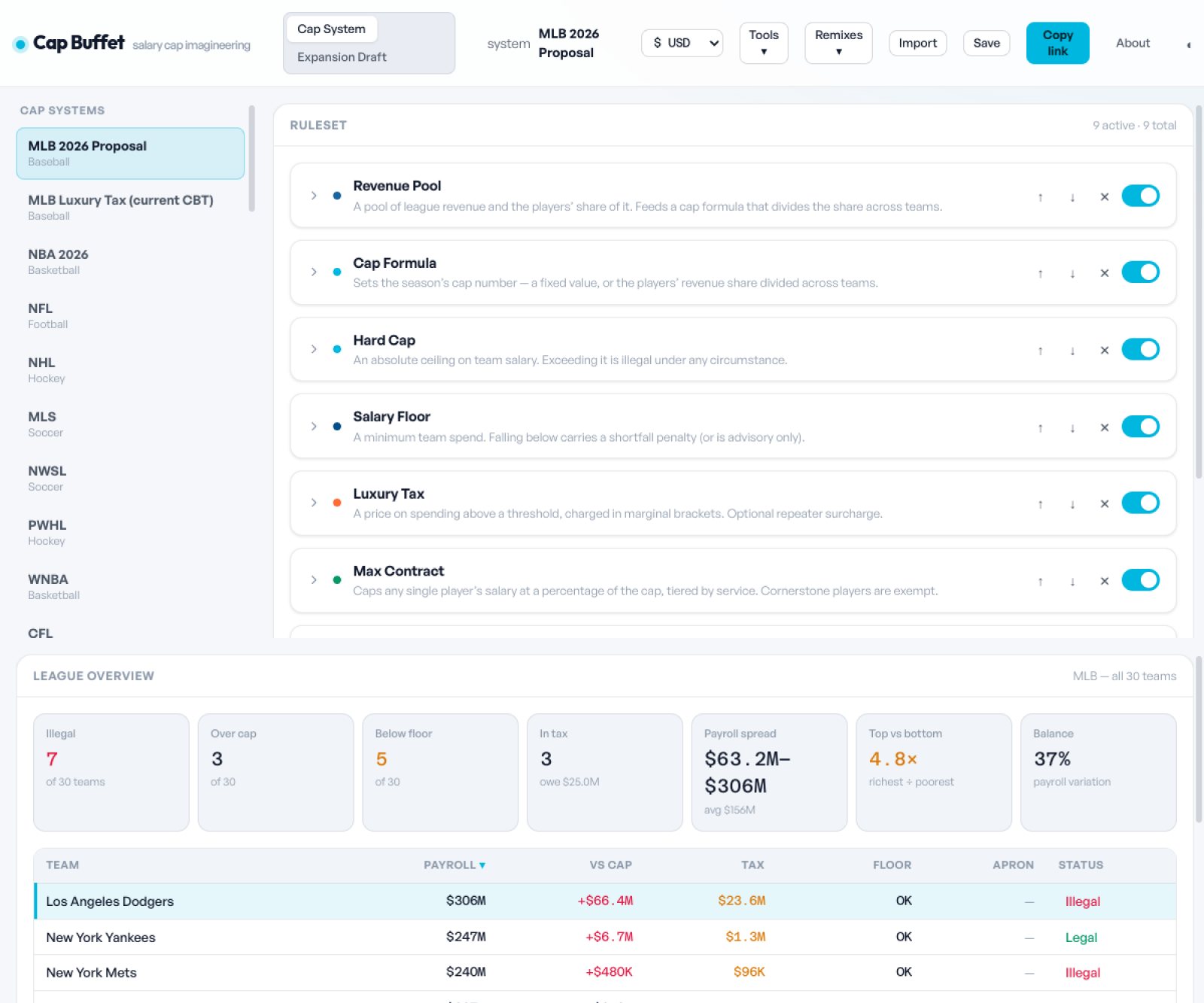
Task: Turn off the Hard Cap toggle
Action: [x=1140, y=349]
